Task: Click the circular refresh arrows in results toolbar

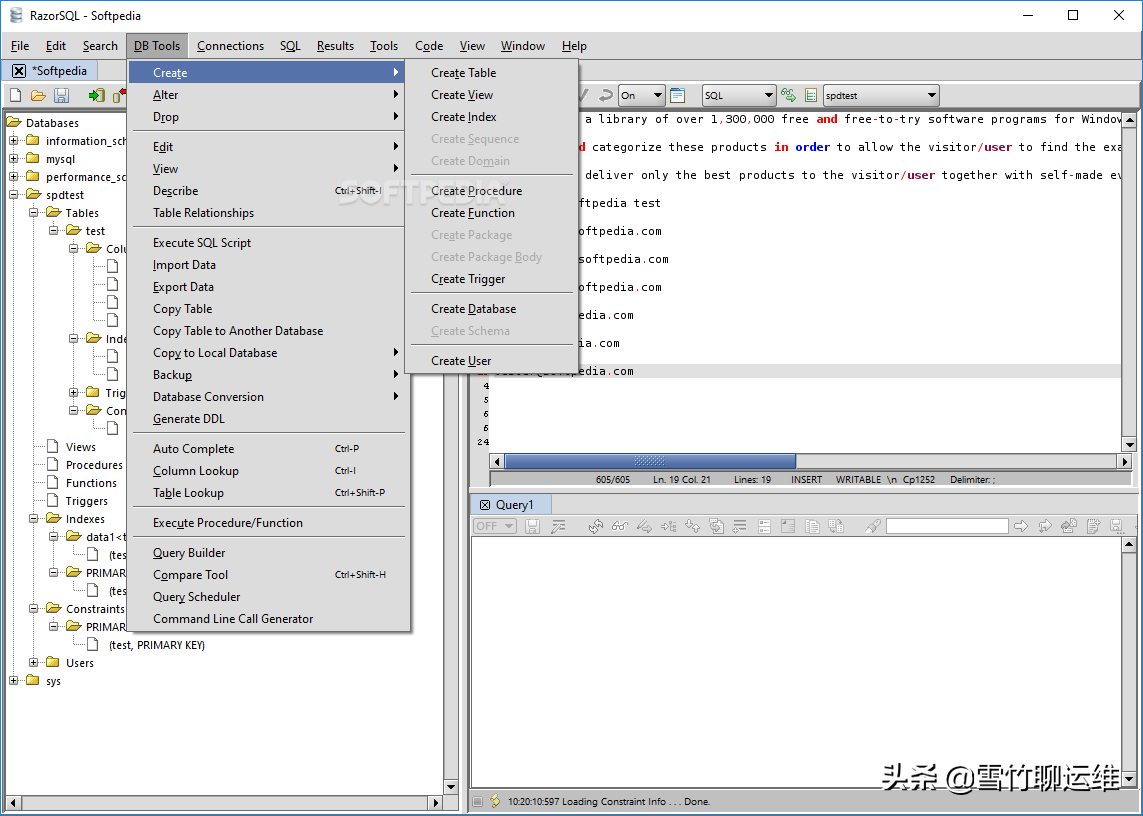Action: pos(596,526)
